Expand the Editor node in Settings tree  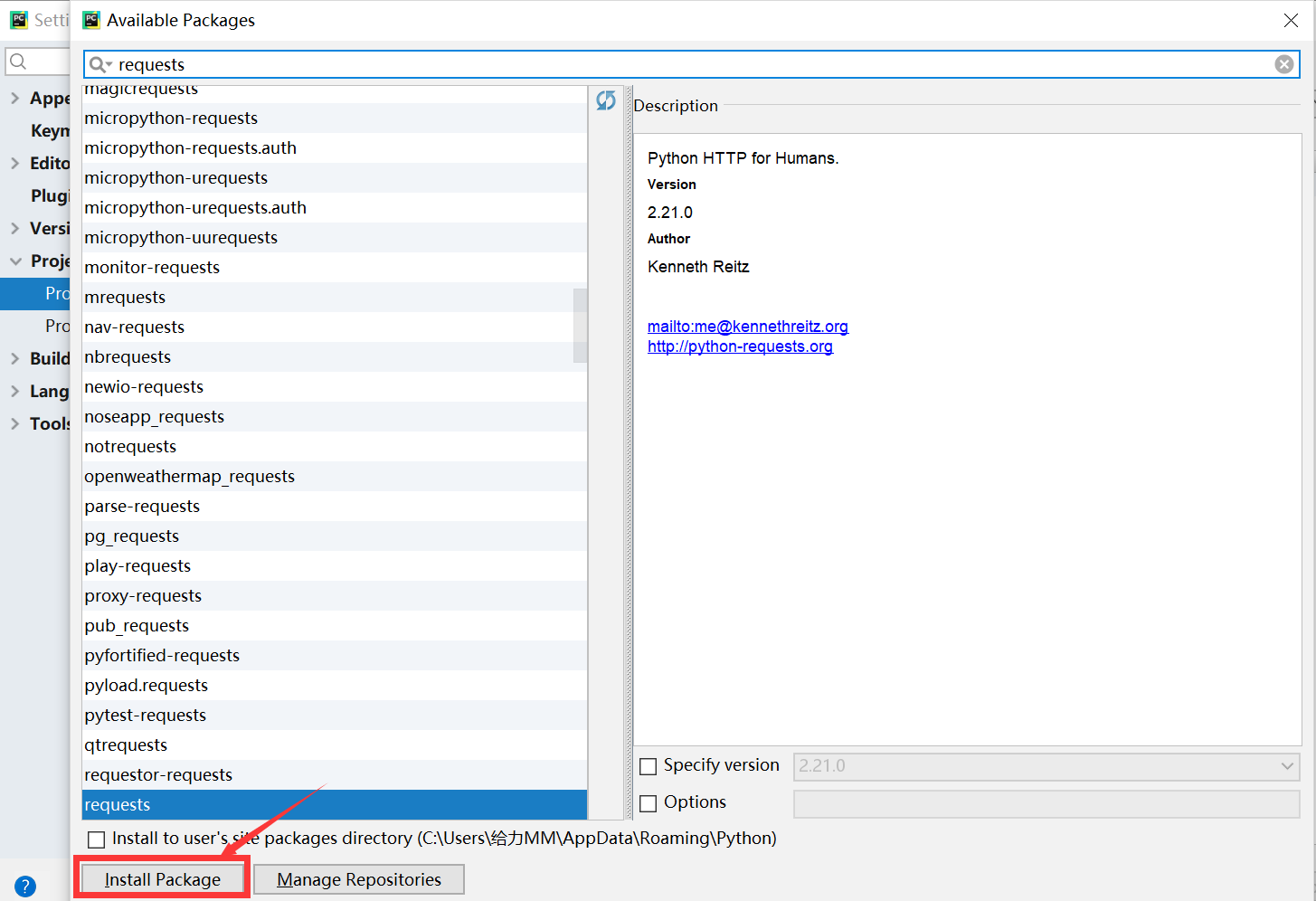[x=14, y=163]
